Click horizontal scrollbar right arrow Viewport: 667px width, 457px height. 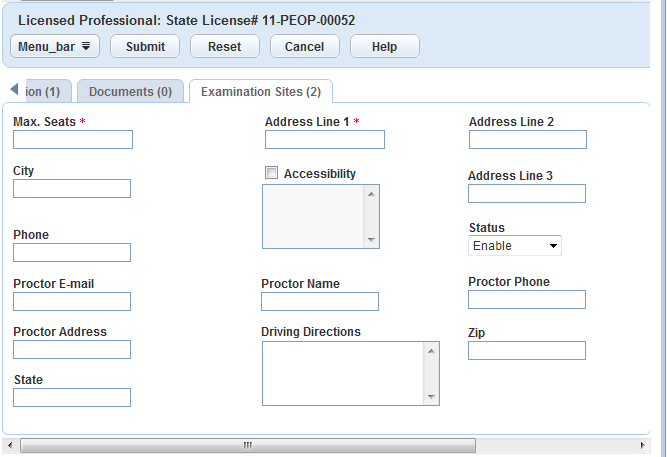click(642, 444)
